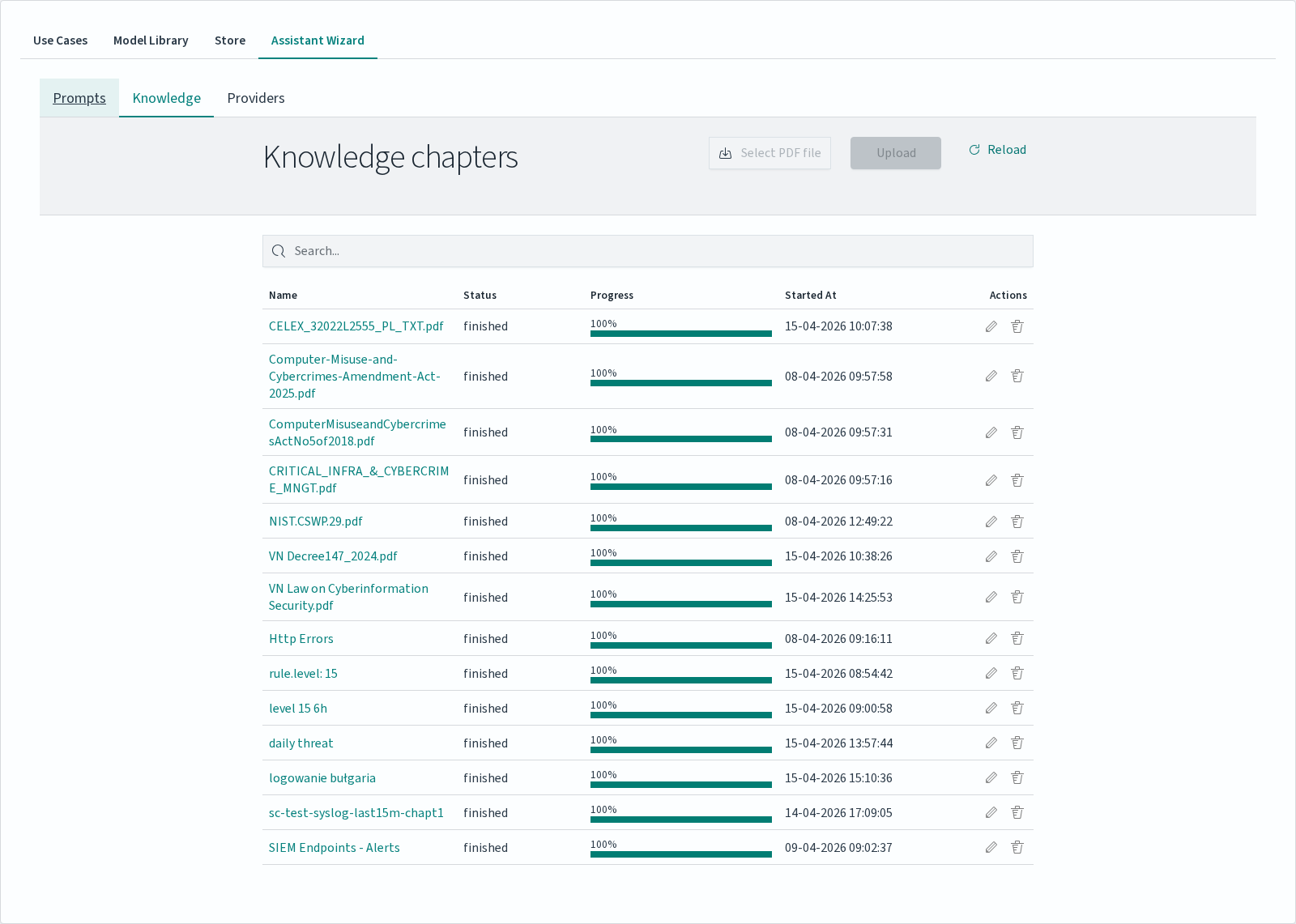
Task: Open the level 15 6h chapter link
Action: tap(298, 709)
